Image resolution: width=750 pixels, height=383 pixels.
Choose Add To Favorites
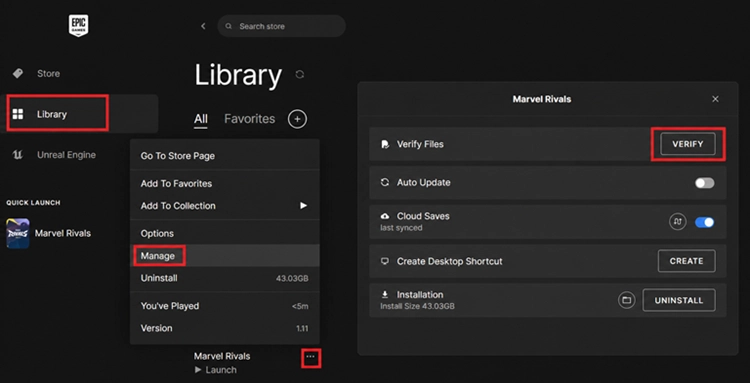pos(225,184)
